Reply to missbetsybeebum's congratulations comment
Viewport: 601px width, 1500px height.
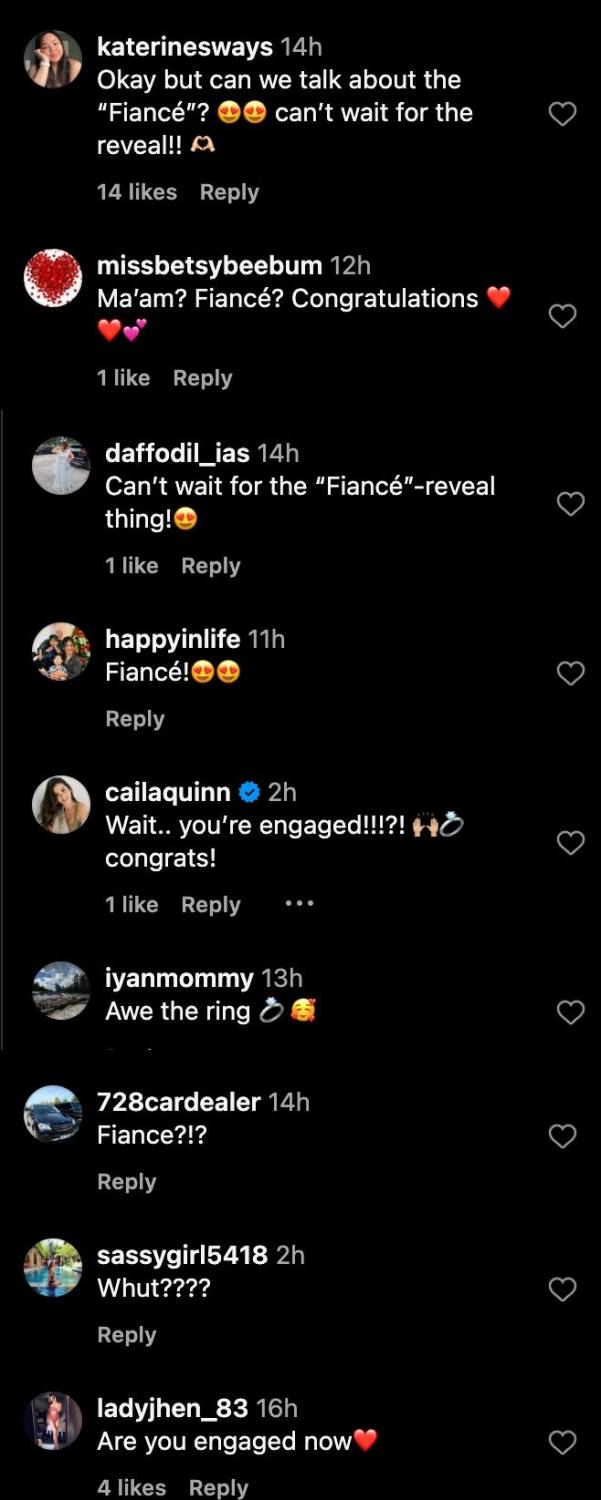(x=202, y=378)
